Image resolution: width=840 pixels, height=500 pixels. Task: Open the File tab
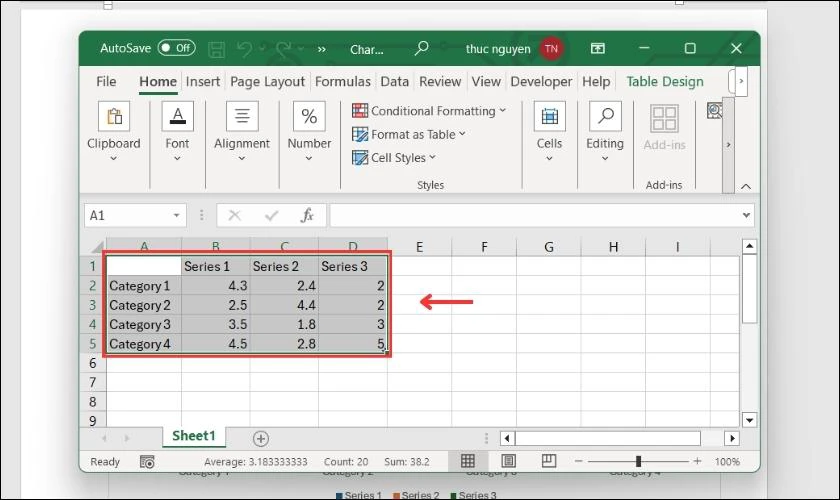pos(106,81)
